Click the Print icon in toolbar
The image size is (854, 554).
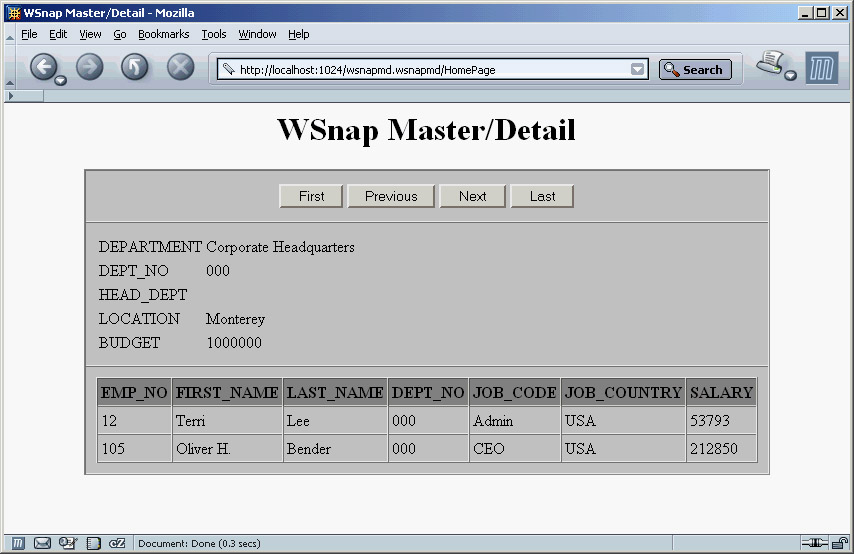point(770,65)
